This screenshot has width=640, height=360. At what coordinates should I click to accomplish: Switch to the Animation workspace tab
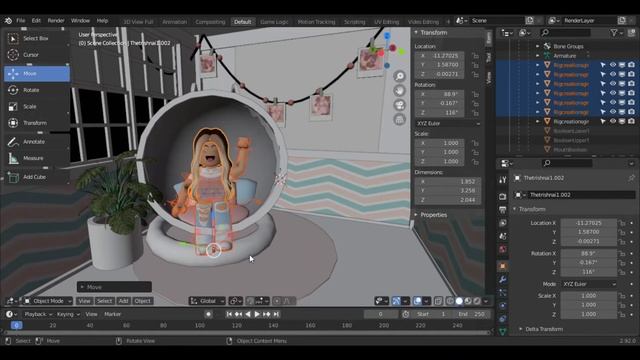pos(175,22)
